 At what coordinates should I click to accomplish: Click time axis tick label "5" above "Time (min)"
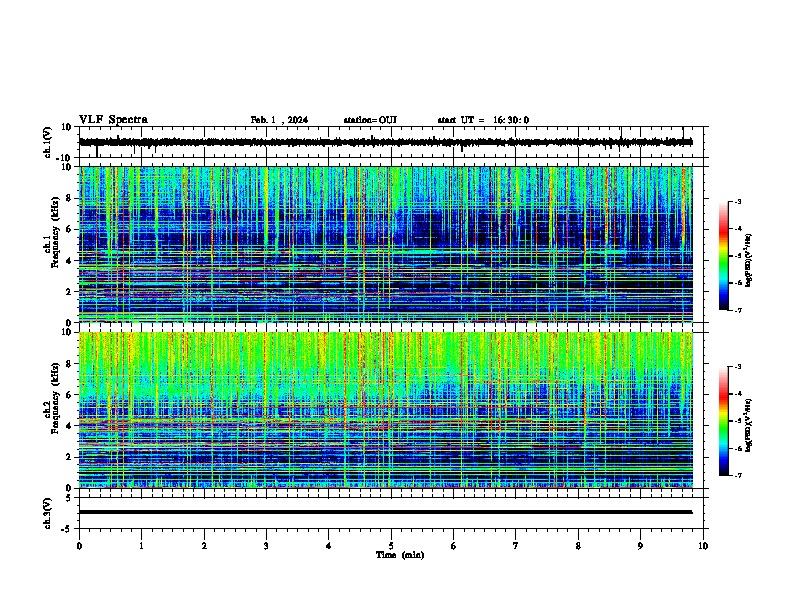(x=391, y=546)
